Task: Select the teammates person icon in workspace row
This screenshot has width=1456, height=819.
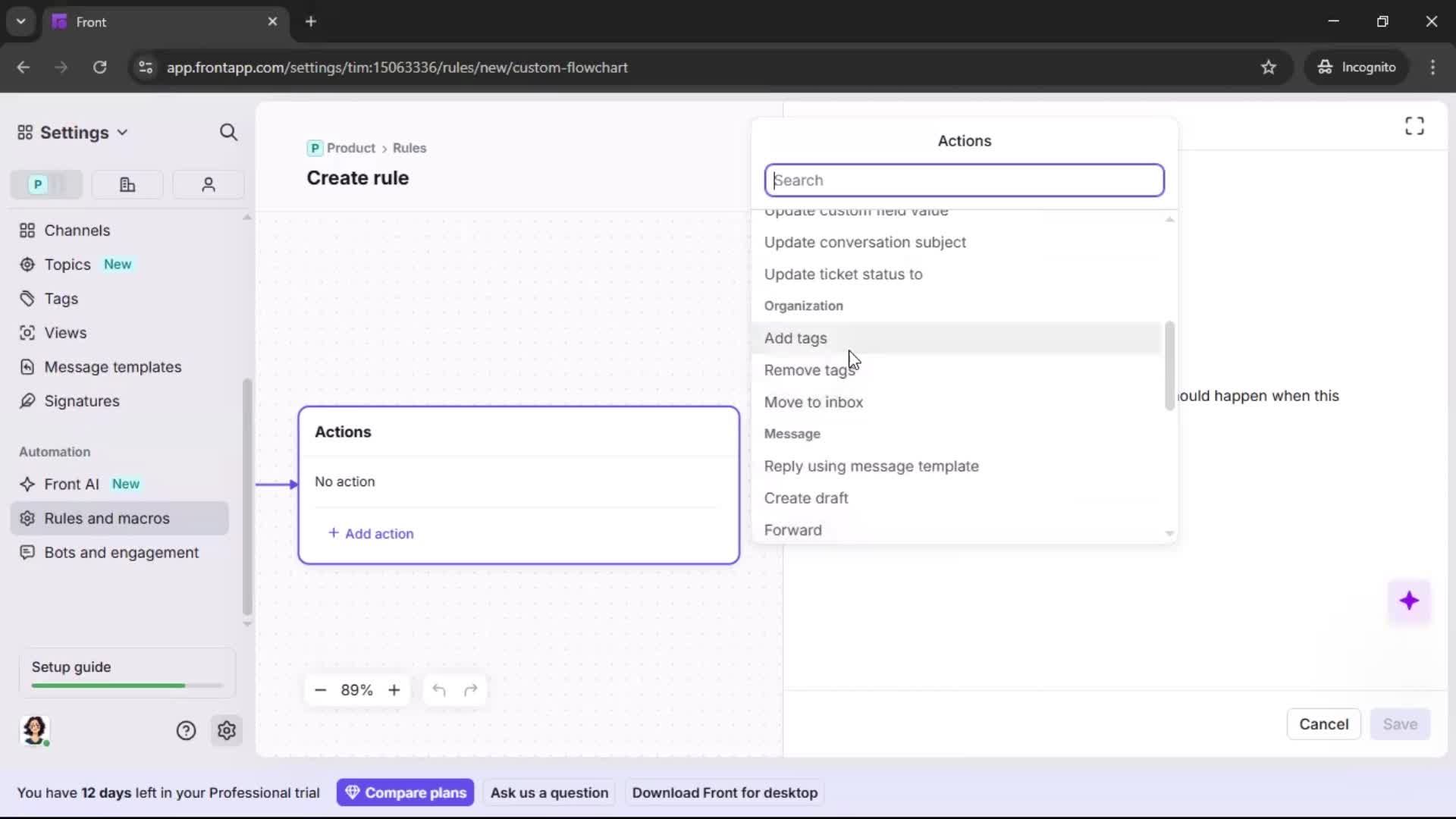Action: pyautogui.click(x=208, y=184)
